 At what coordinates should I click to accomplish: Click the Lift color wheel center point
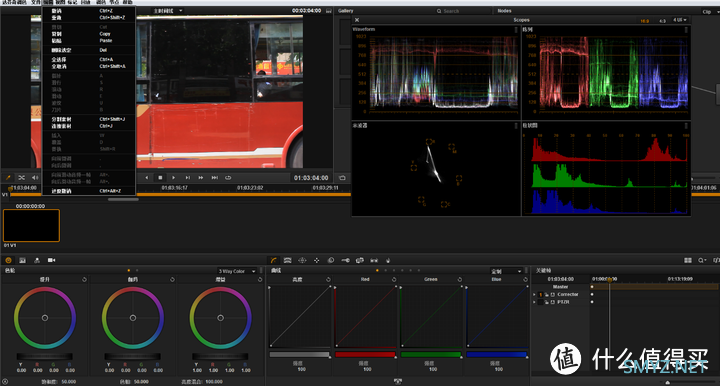tap(45, 318)
